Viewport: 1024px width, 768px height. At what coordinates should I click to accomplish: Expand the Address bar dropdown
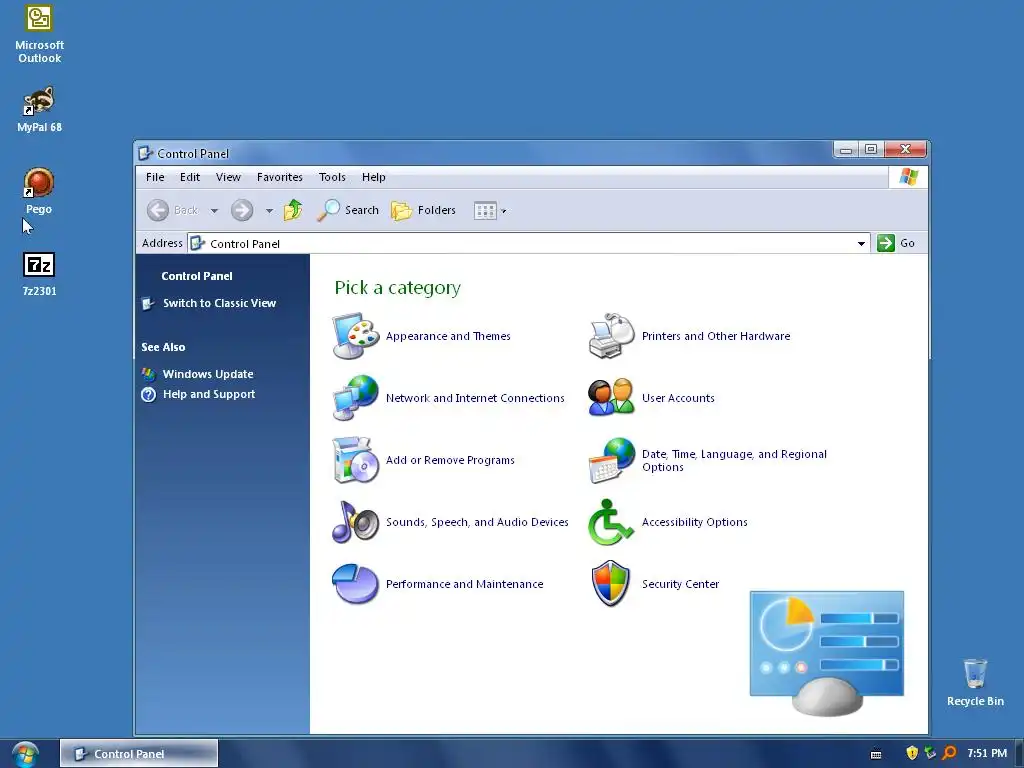(861, 244)
